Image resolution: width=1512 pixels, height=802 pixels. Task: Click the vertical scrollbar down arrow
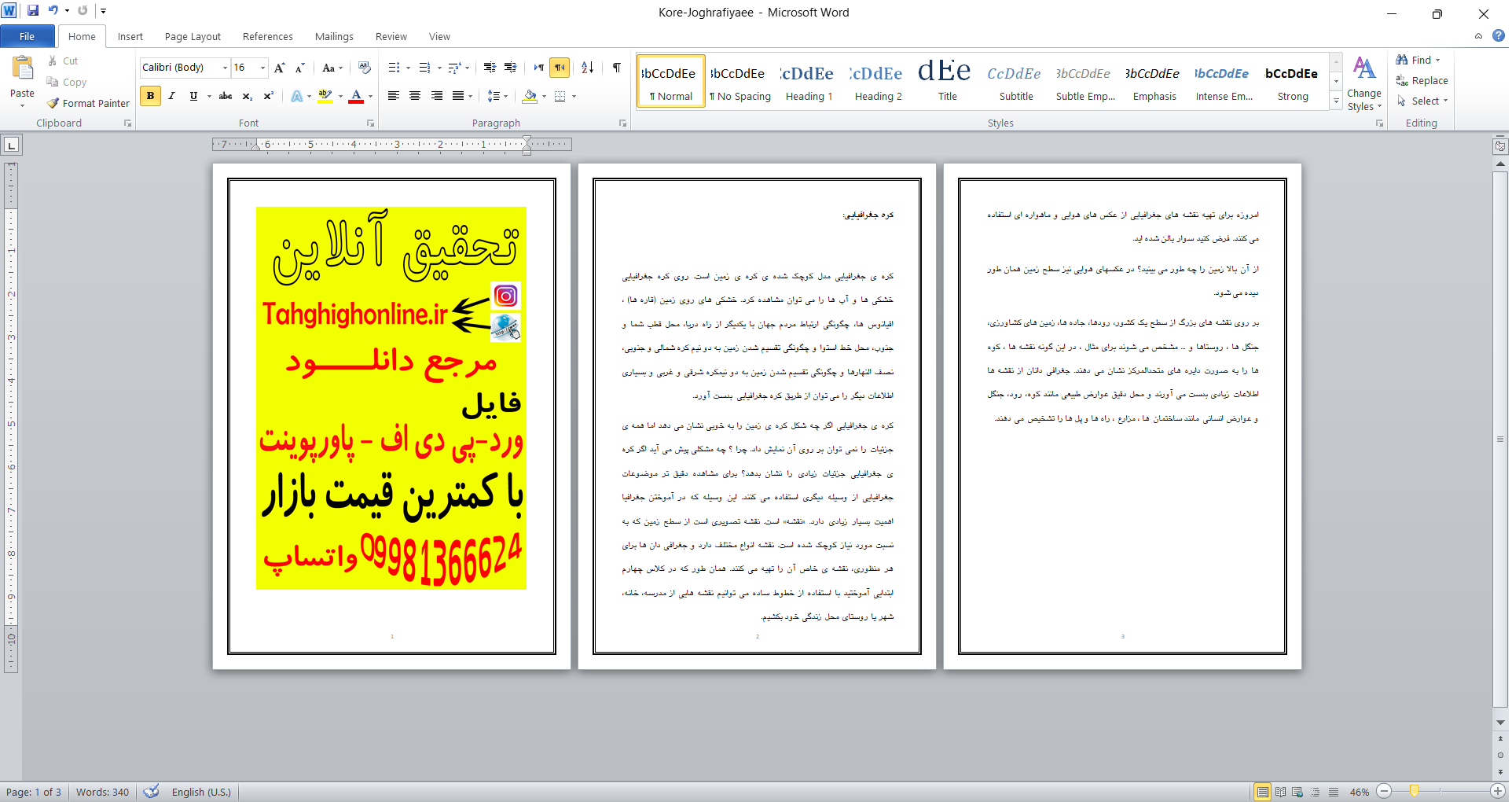pos(1500,722)
